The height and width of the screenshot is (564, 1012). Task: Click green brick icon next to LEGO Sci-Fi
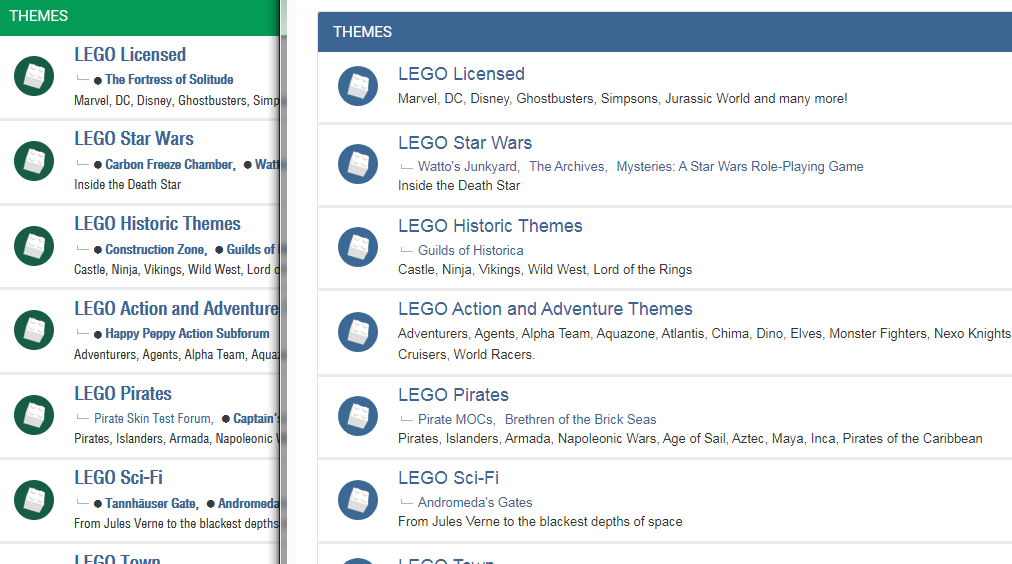(34, 500)
